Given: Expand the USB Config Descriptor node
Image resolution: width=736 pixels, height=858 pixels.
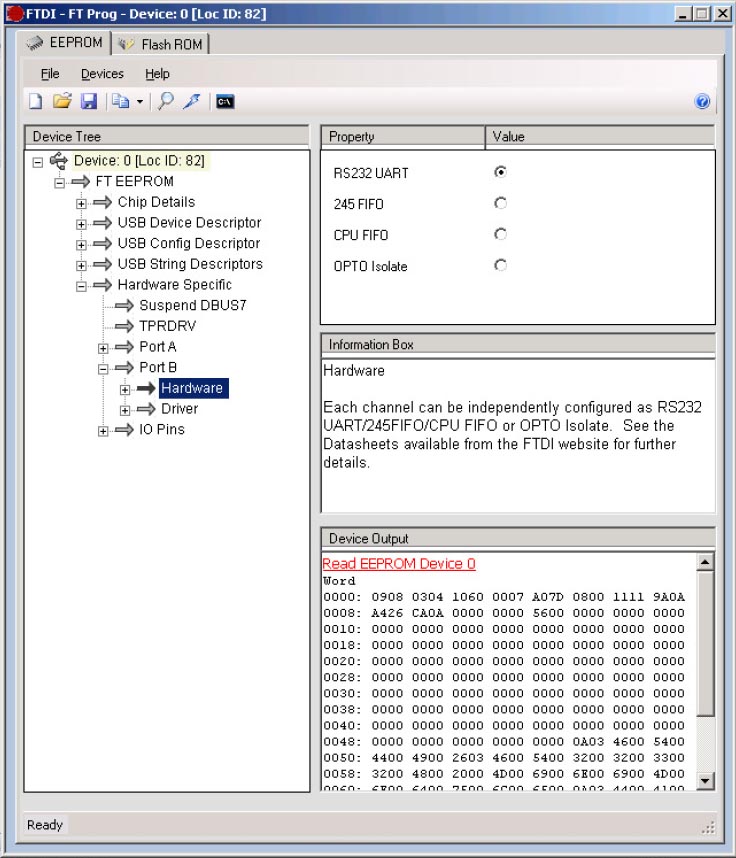Looking at the screenshot, I should pyautogui.click(x=81, y=245).
